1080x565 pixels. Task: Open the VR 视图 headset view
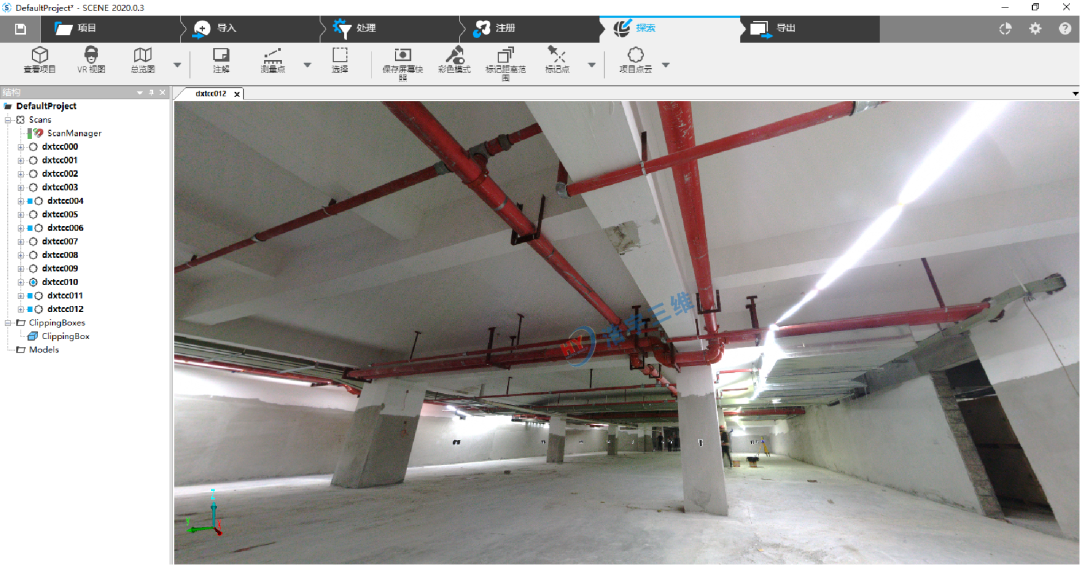(x=91, y=56)
